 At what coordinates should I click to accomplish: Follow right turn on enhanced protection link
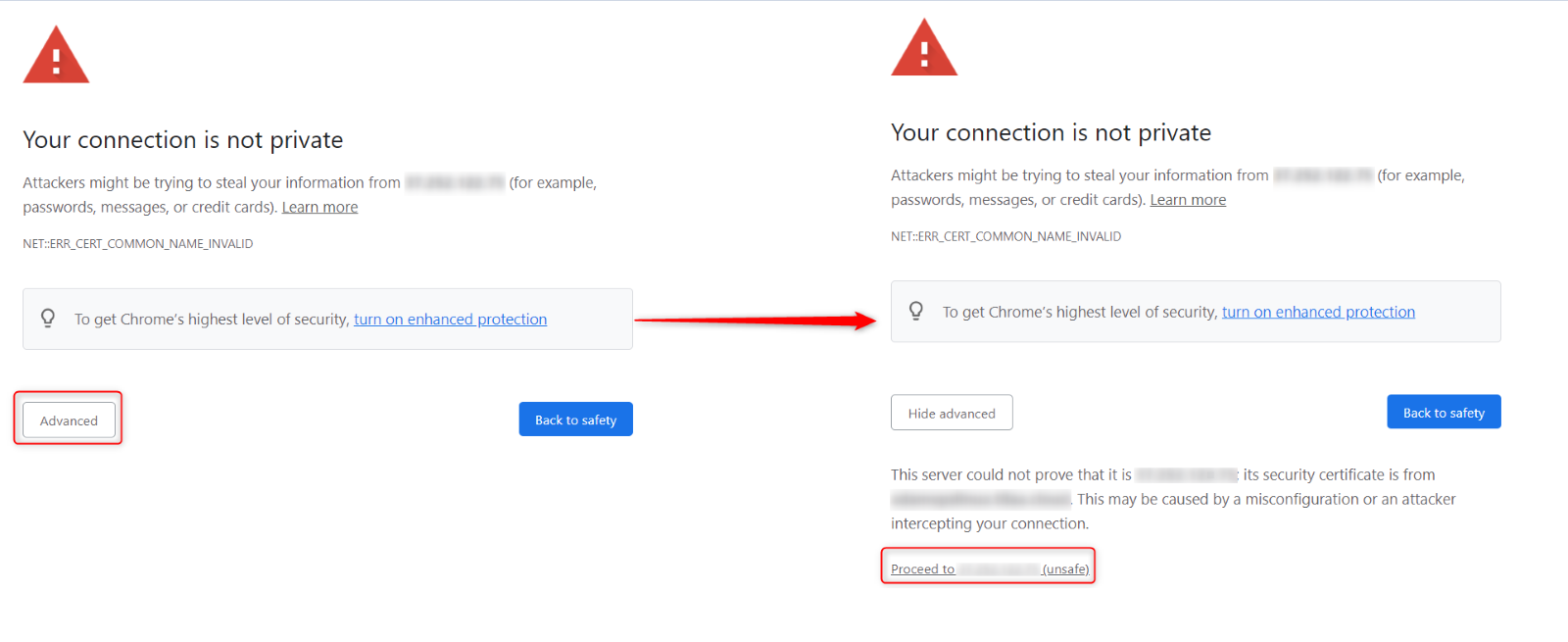point(1318,312)
